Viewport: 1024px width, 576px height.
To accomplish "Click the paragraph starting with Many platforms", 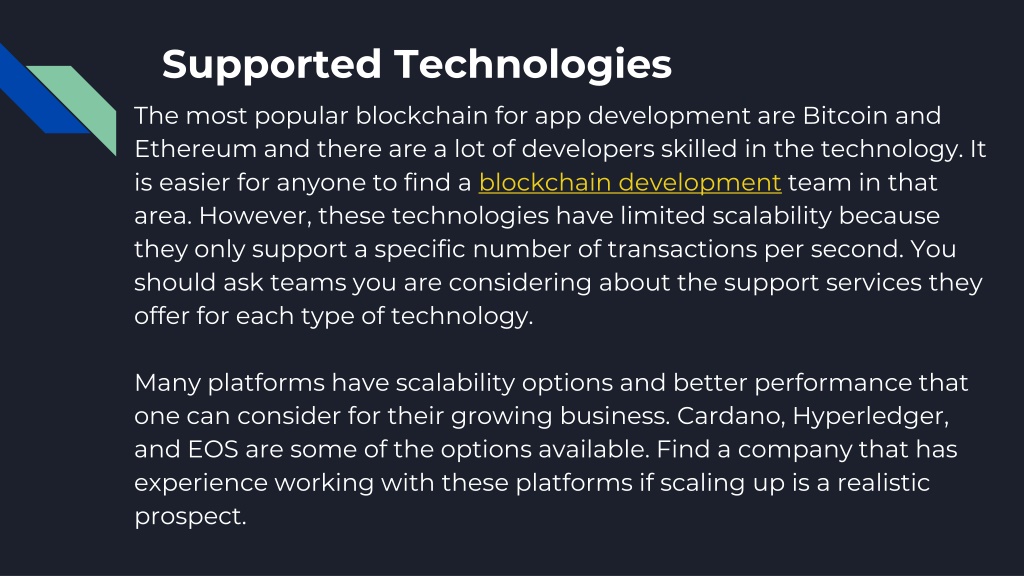I will [551, 449].
